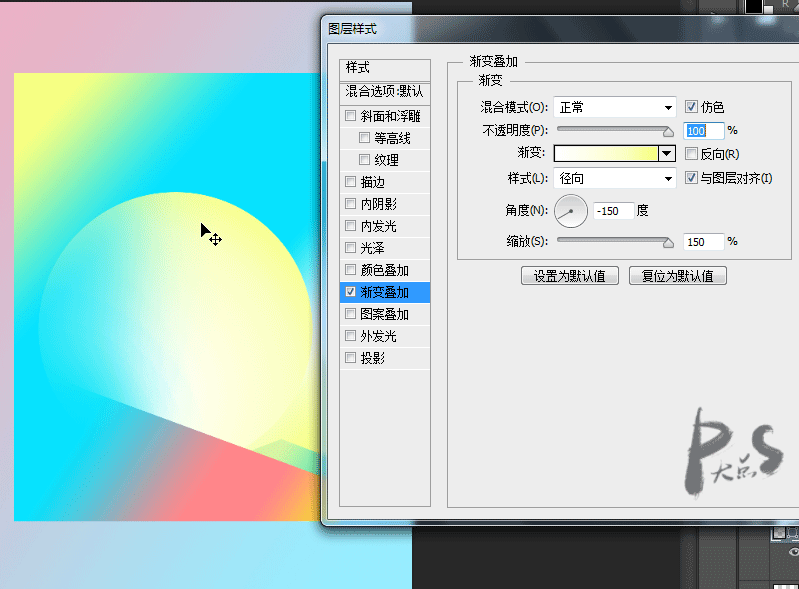The image size is (799, 589).
Task: Check the 外发光 style option
Action: pos(350,336)
